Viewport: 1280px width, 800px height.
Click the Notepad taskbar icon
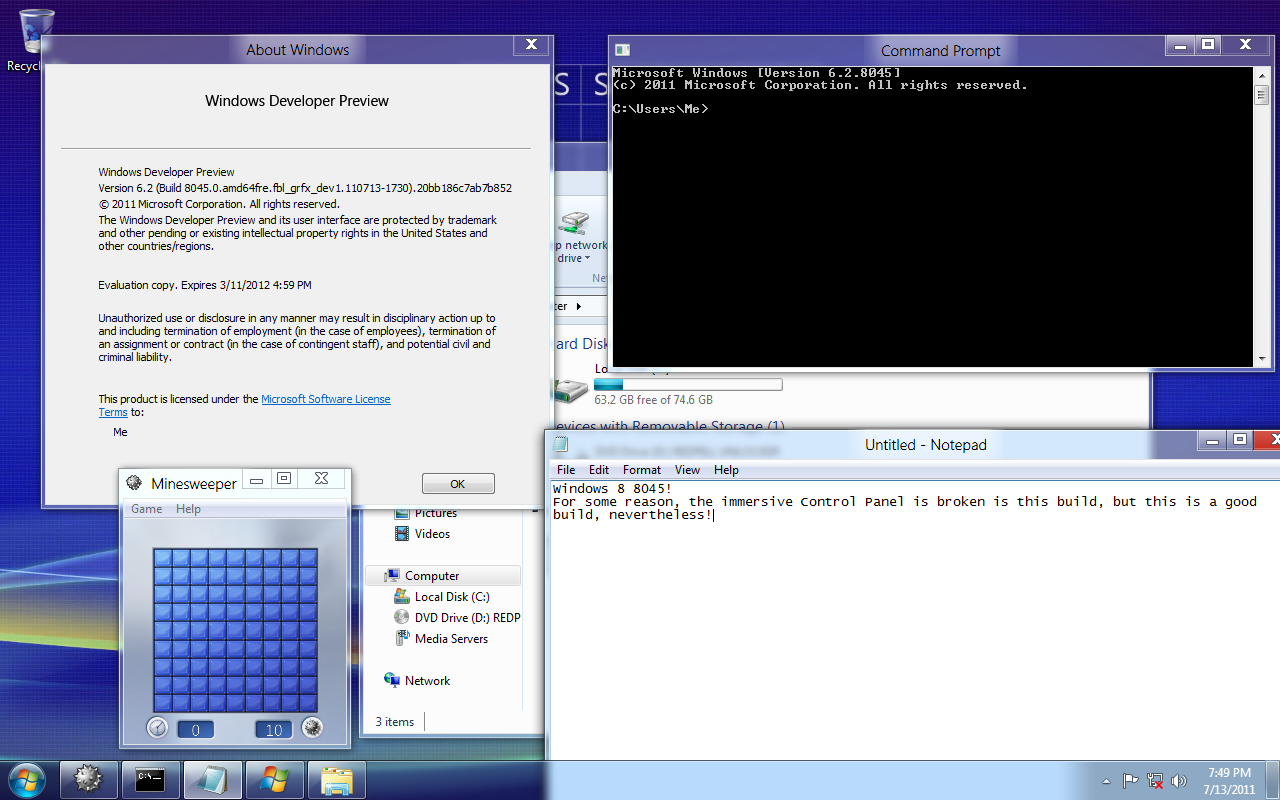point(213,779)
